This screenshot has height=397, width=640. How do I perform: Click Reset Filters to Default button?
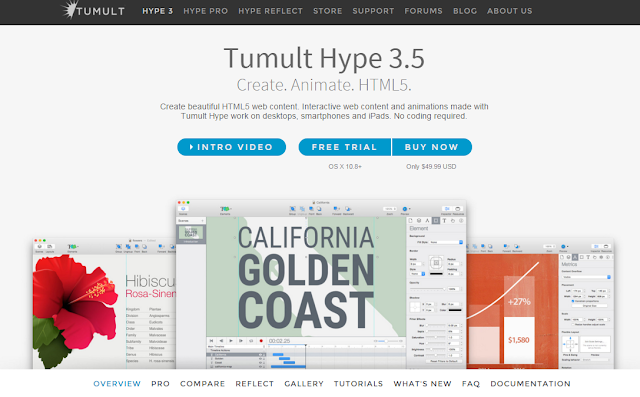pos(444,361)
